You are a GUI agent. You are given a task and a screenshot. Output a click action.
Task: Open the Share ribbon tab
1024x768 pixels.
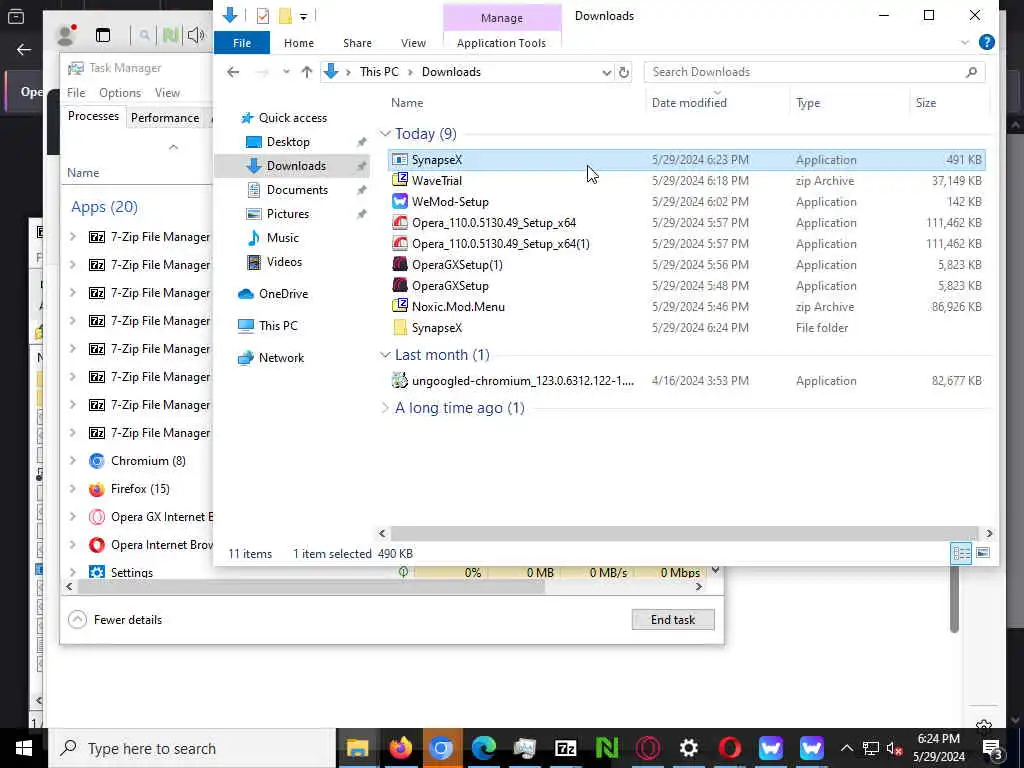click(x=357, y=43)
